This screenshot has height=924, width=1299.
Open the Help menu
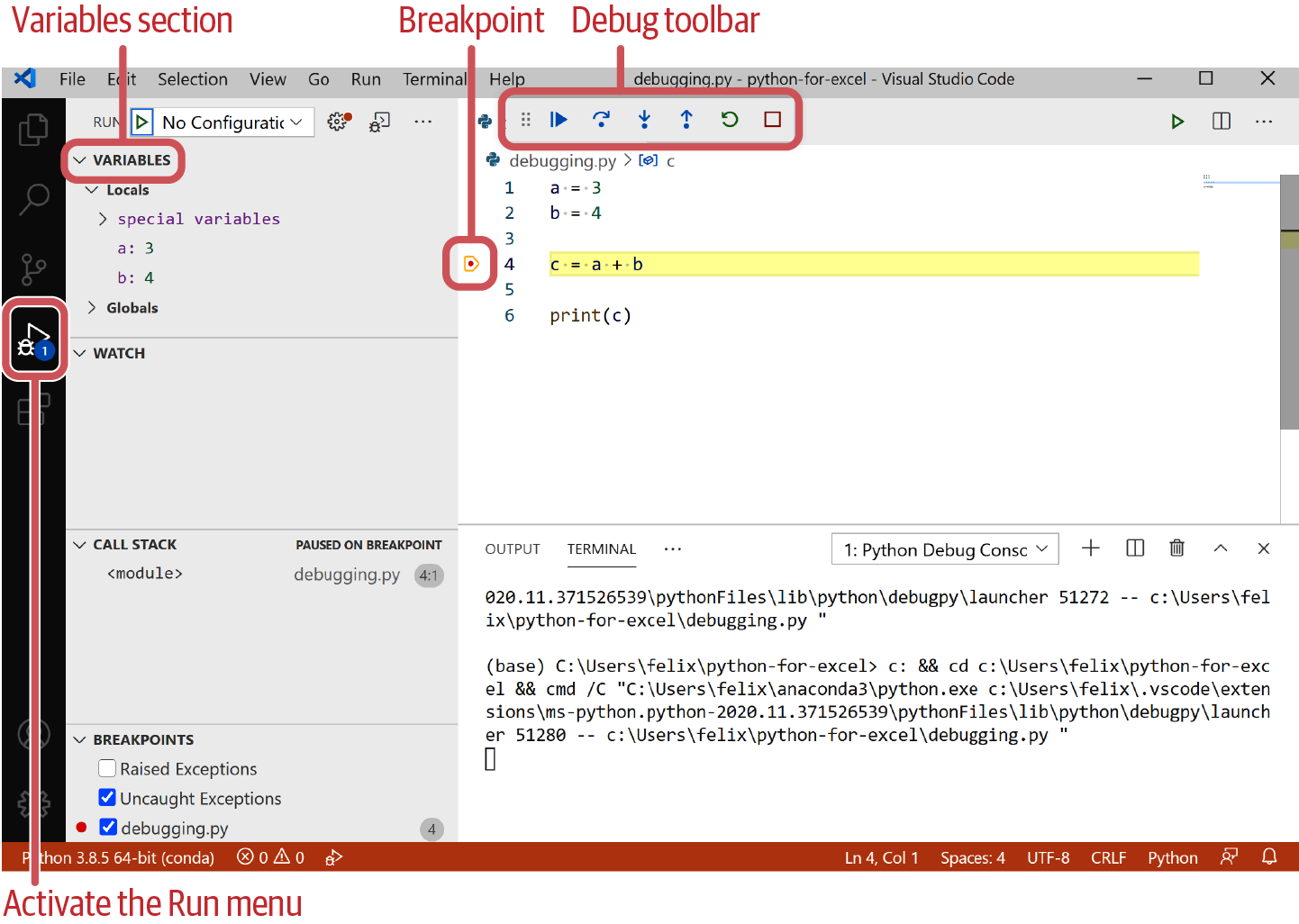pos(507,79)
